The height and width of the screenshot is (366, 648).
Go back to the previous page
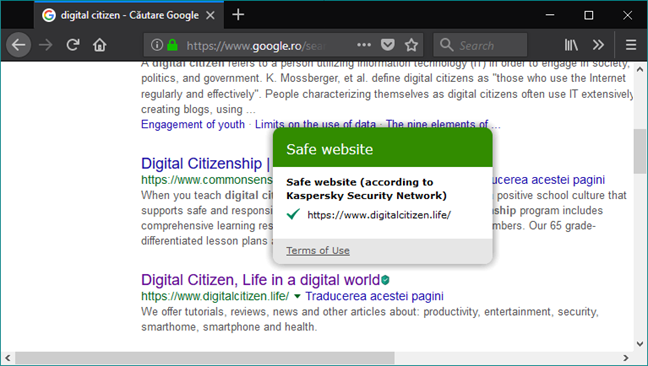(x=19, y=45)
